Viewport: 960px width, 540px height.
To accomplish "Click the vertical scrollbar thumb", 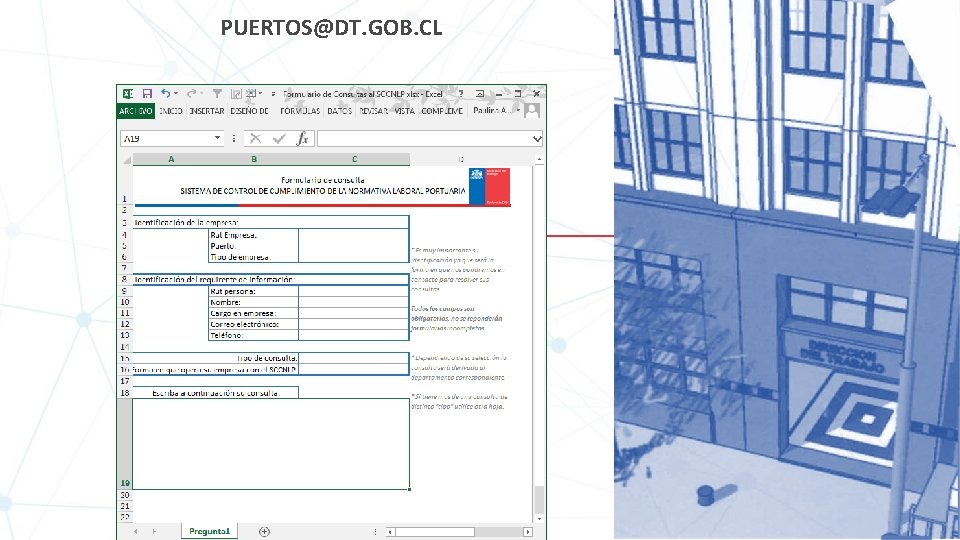I will pos(539,500).
